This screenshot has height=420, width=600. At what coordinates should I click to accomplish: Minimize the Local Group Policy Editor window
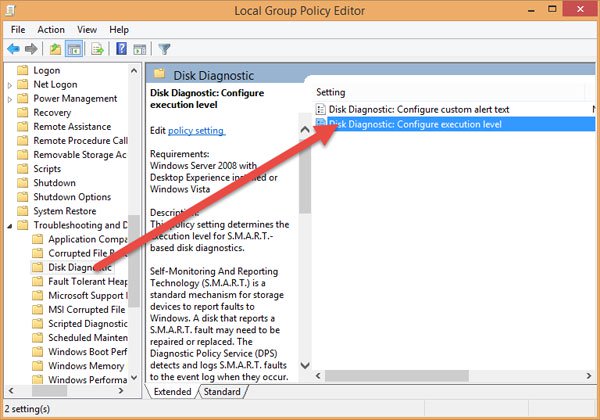pos(531,10)
